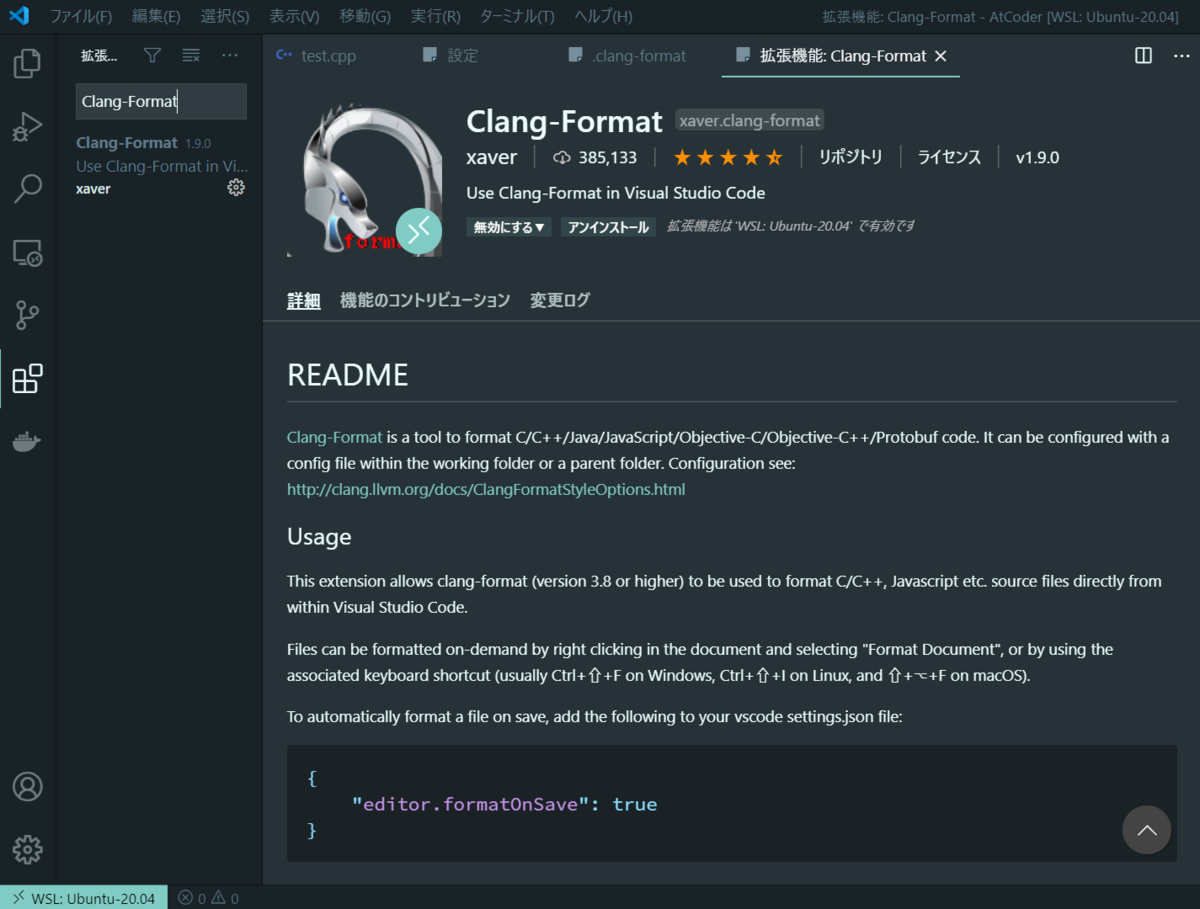Select the 変更ログ tab
This screenshot has height=909, width=1200.
click(560, 300)
